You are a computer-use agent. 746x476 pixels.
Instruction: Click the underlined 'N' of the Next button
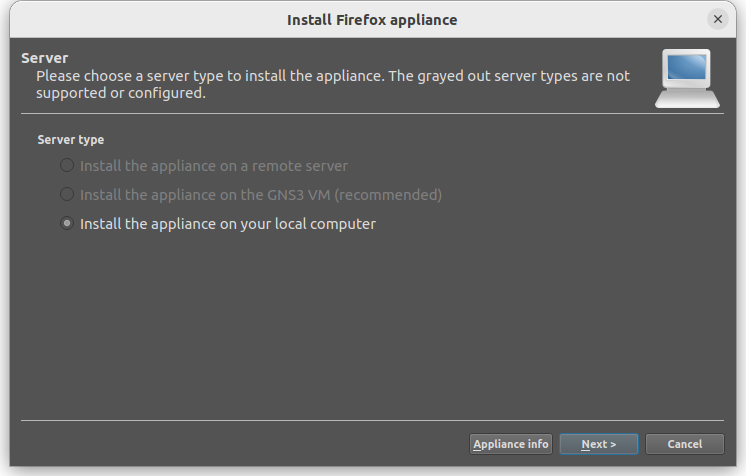click(x=586, y=444)
